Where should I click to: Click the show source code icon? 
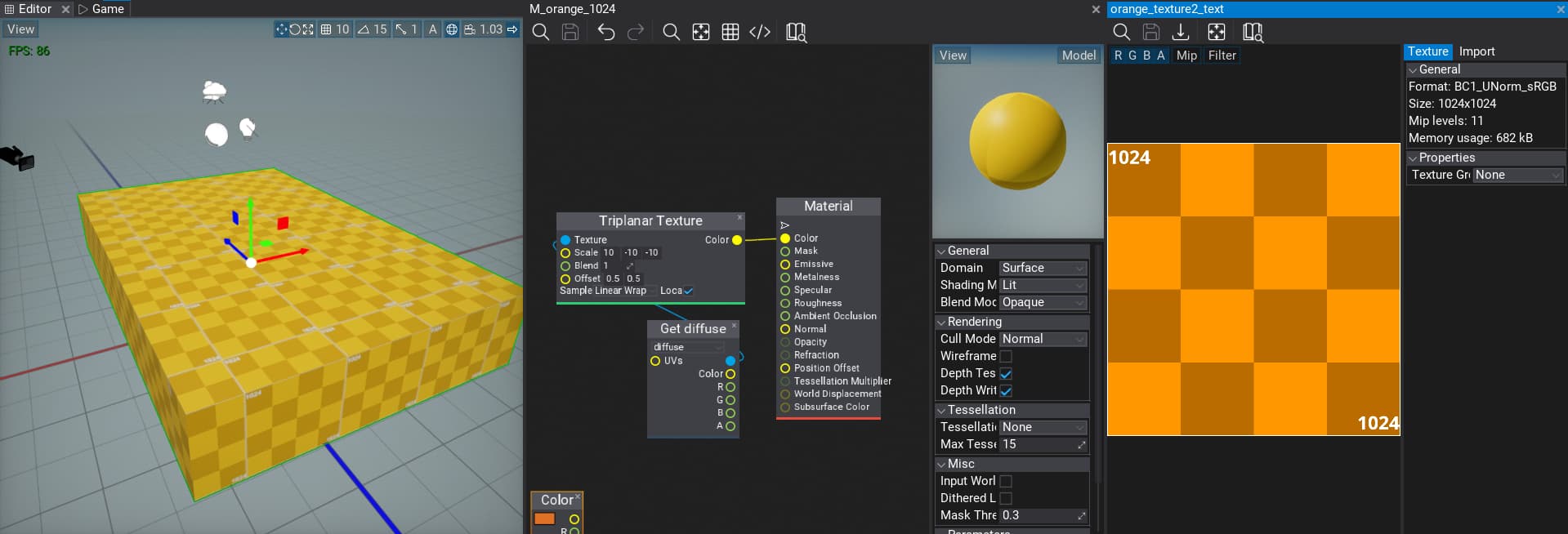tap(760, 32)
